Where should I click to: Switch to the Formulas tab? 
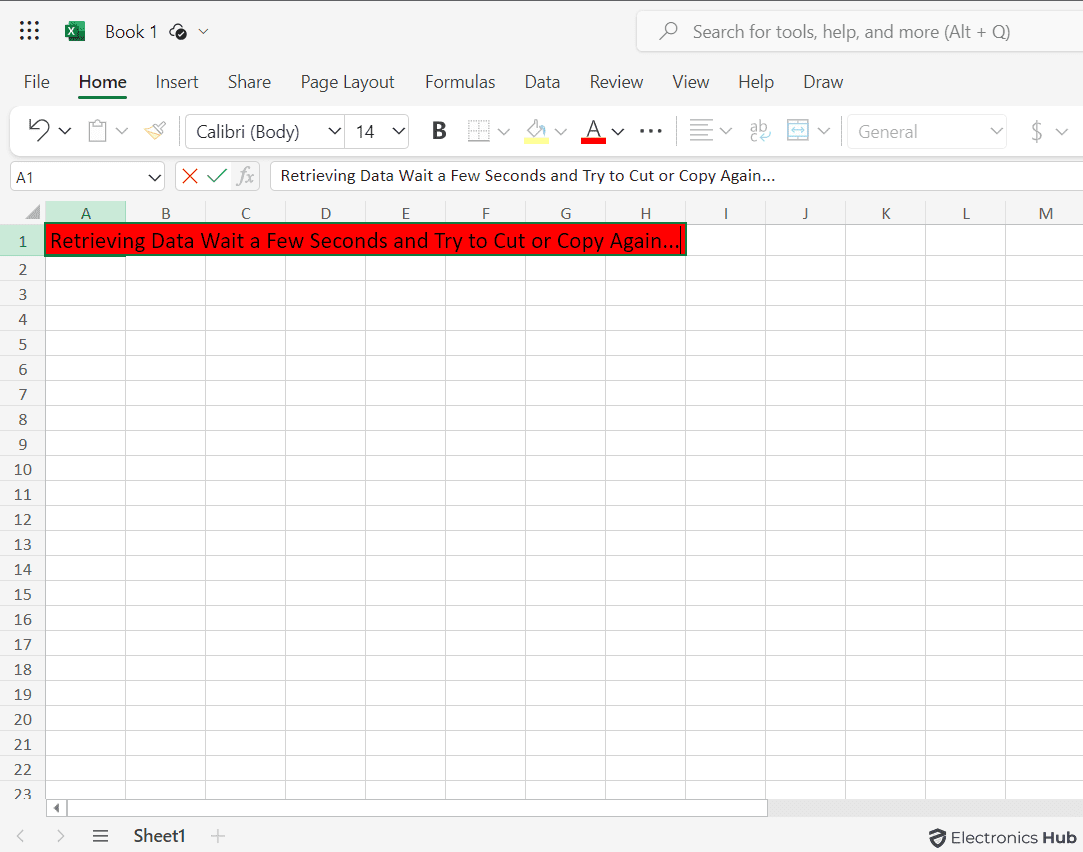coord(460,82)
